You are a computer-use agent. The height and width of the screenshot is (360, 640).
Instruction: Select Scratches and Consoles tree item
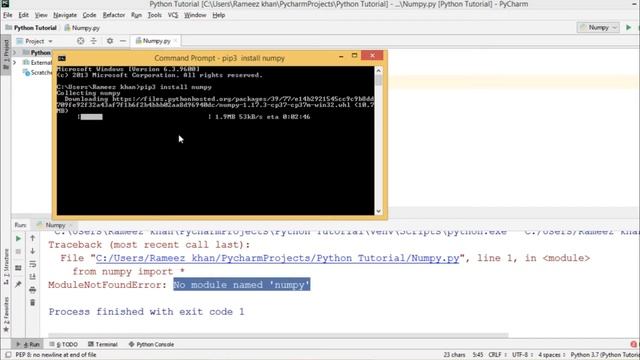(38, 73)
